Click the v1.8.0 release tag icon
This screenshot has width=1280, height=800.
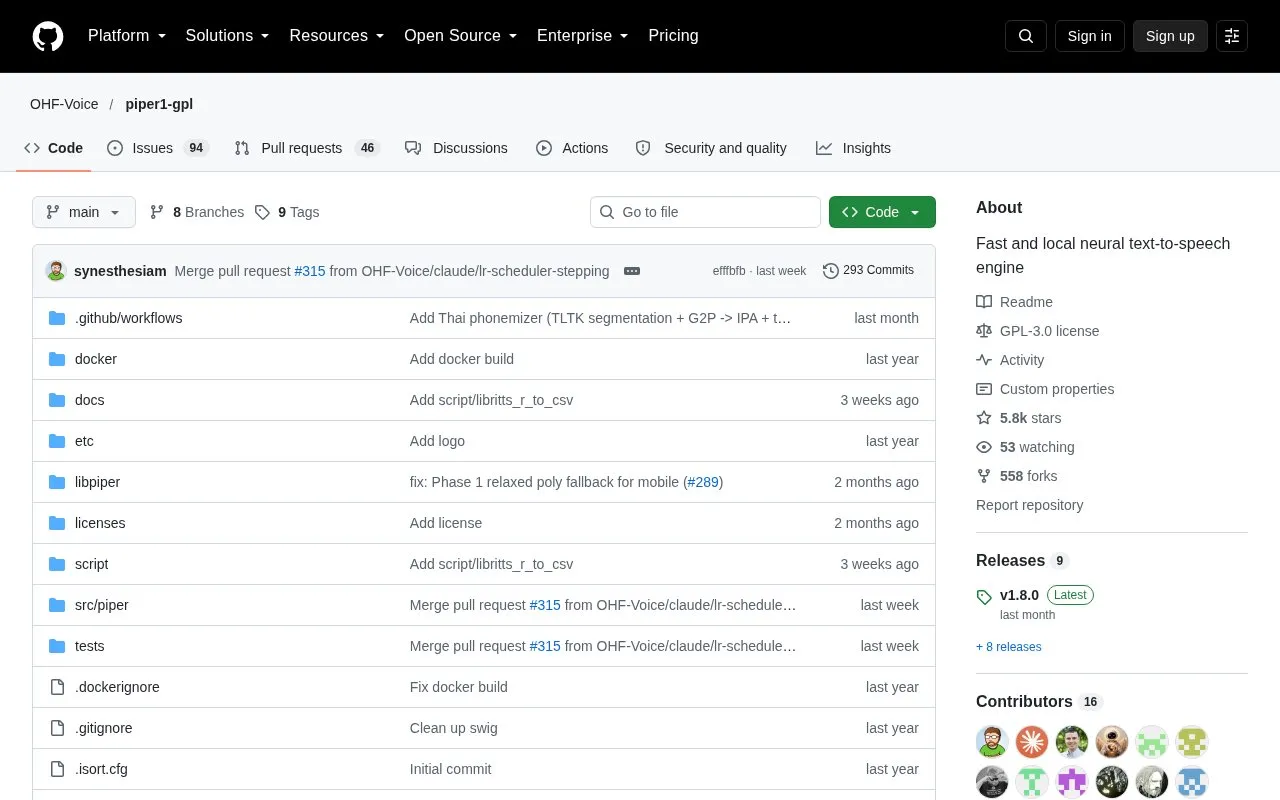[985, 597]
